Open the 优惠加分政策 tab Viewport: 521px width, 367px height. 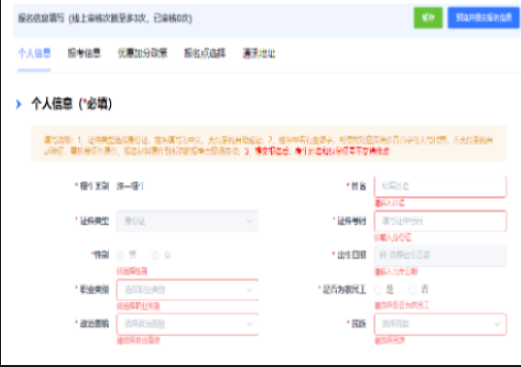click(142, 53)
